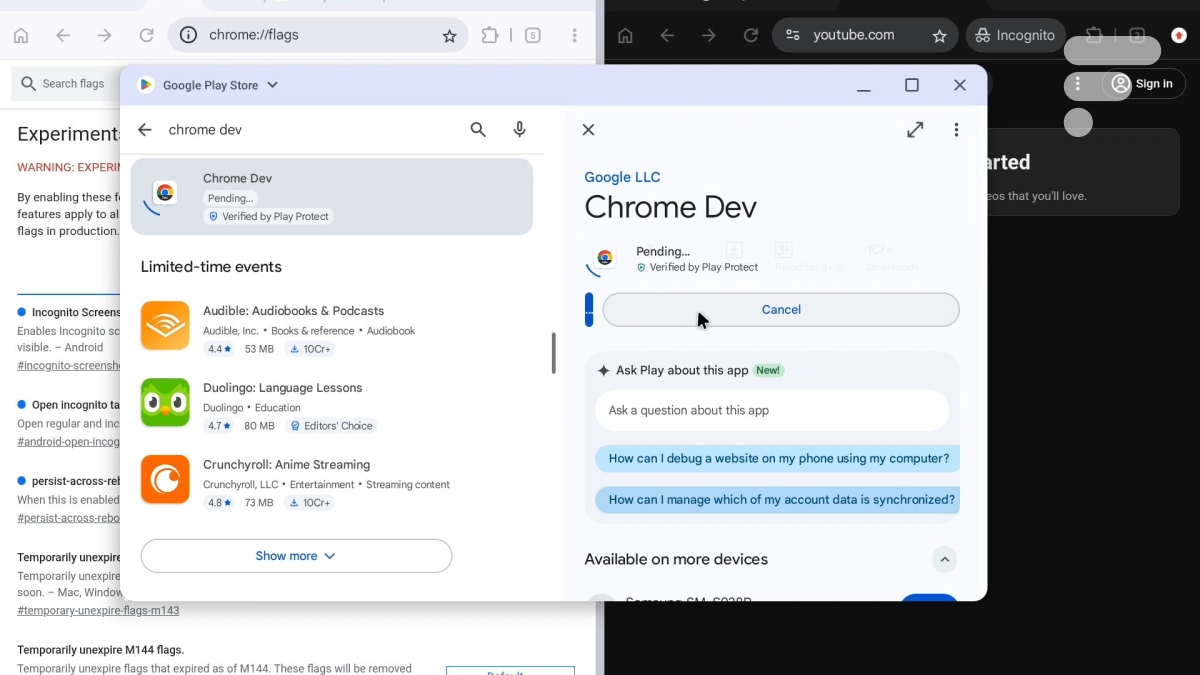Open the Google LLC developer link

coord(622,177)
